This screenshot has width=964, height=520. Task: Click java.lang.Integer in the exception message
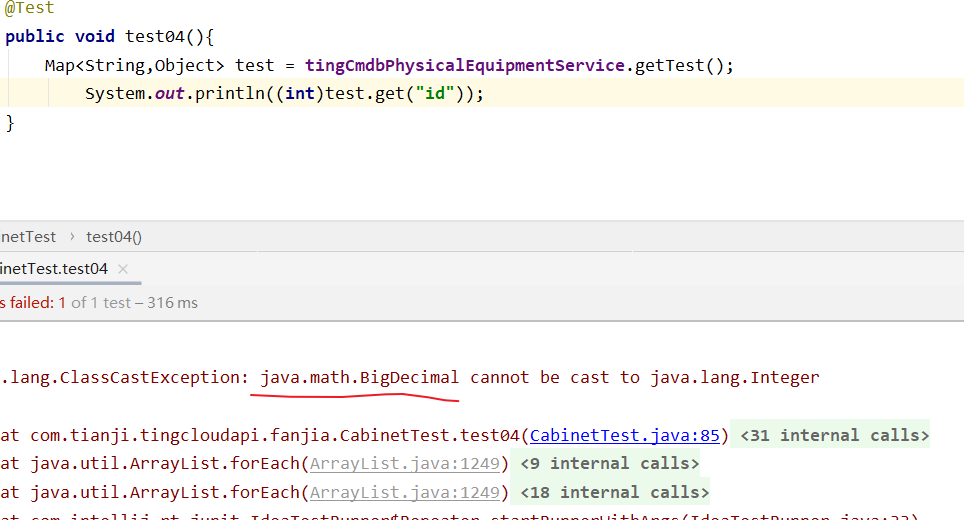pos(735,377)
